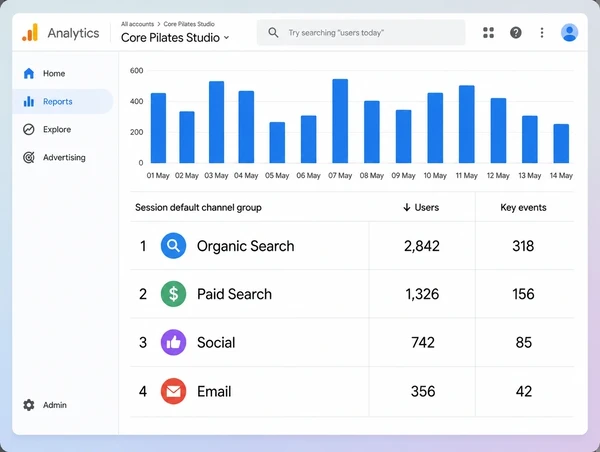600x452 pixels.
Task: Click the 09 May bar in the chart
Action: click(x=403, y=136)
